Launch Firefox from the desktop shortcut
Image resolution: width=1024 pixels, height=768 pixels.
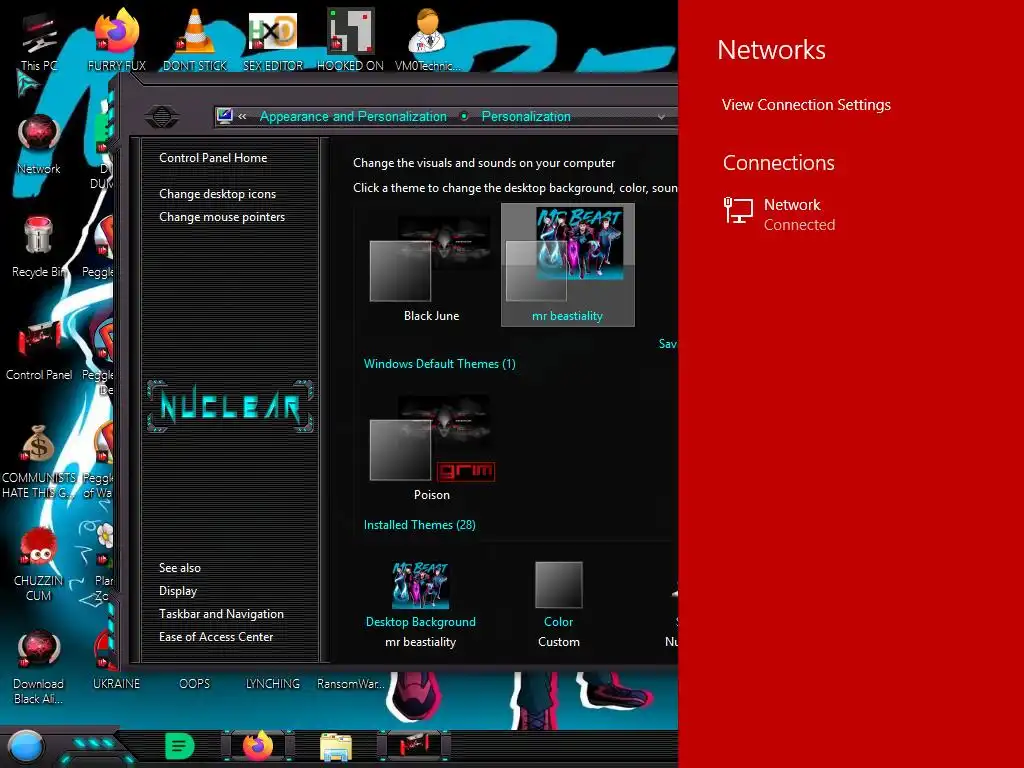[x=117, y=40]
